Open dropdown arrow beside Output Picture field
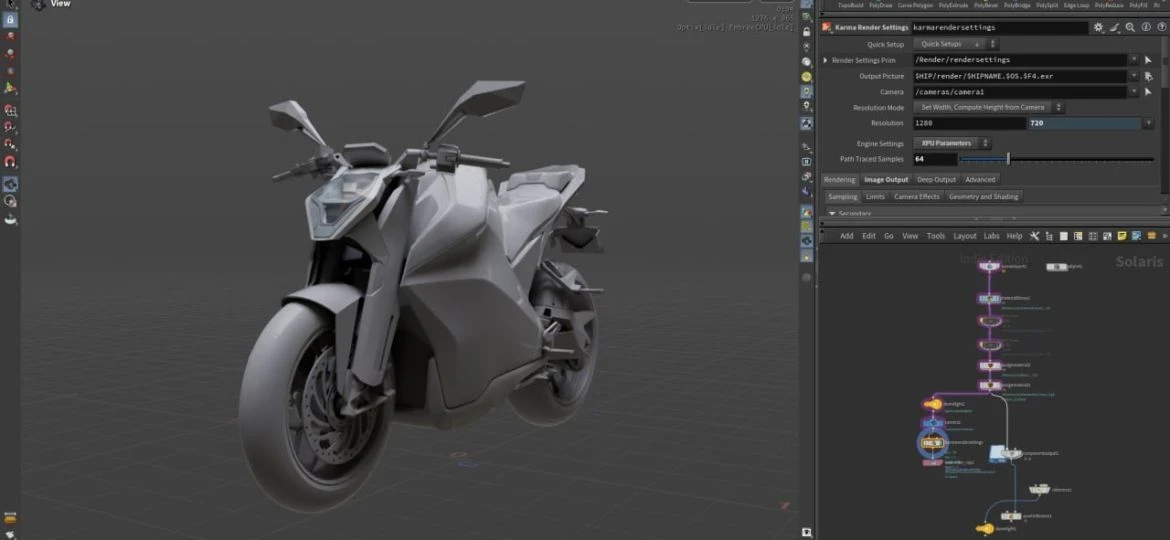The width and height of the screenshot is (1170, 540). click(1133, 76)
